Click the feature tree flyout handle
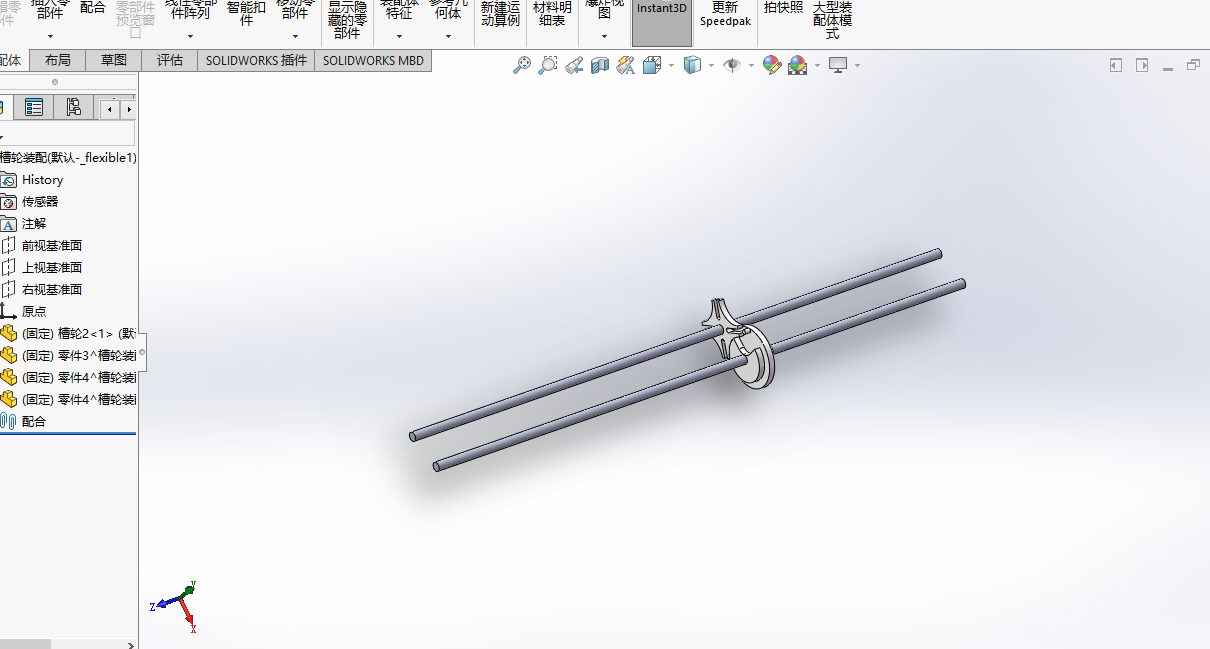This screenshot has height=649, width=1210. [142, 352]
